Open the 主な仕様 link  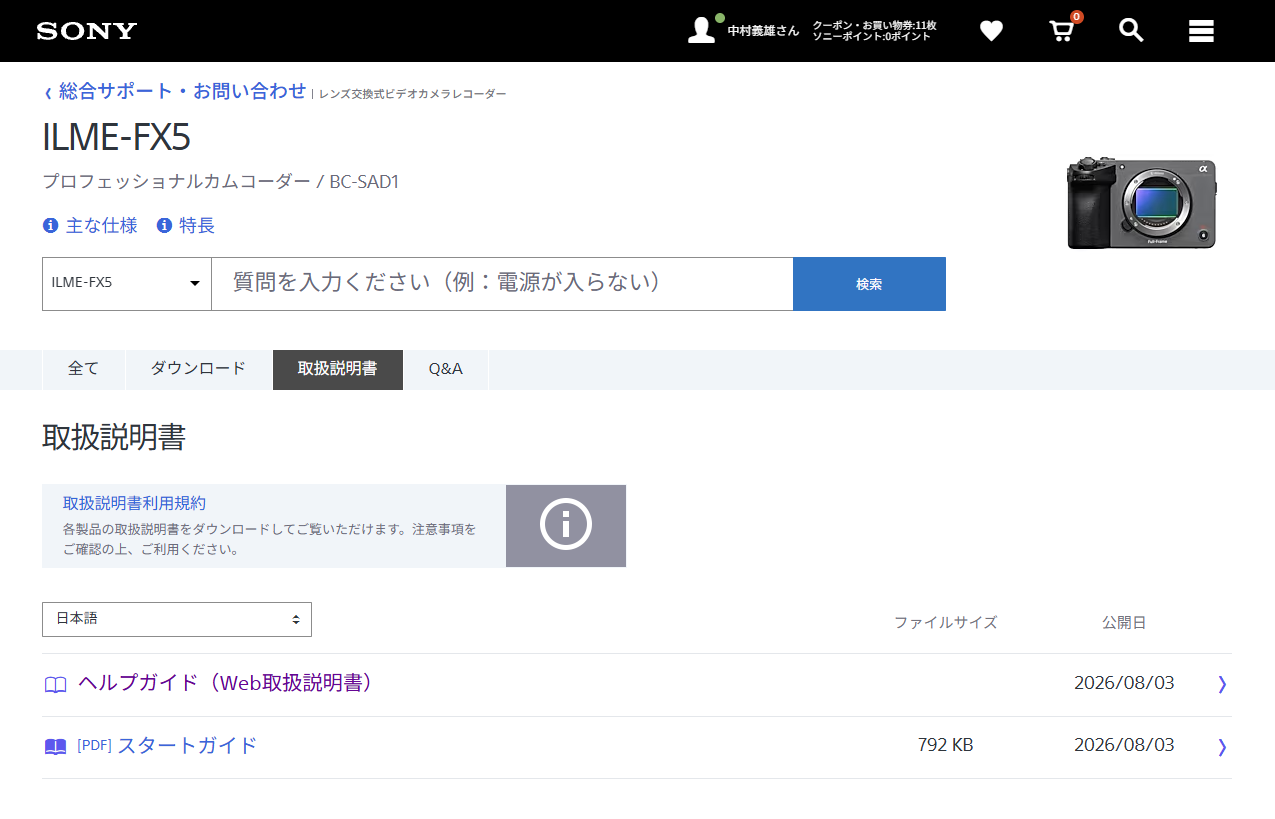tap(101, 226)
